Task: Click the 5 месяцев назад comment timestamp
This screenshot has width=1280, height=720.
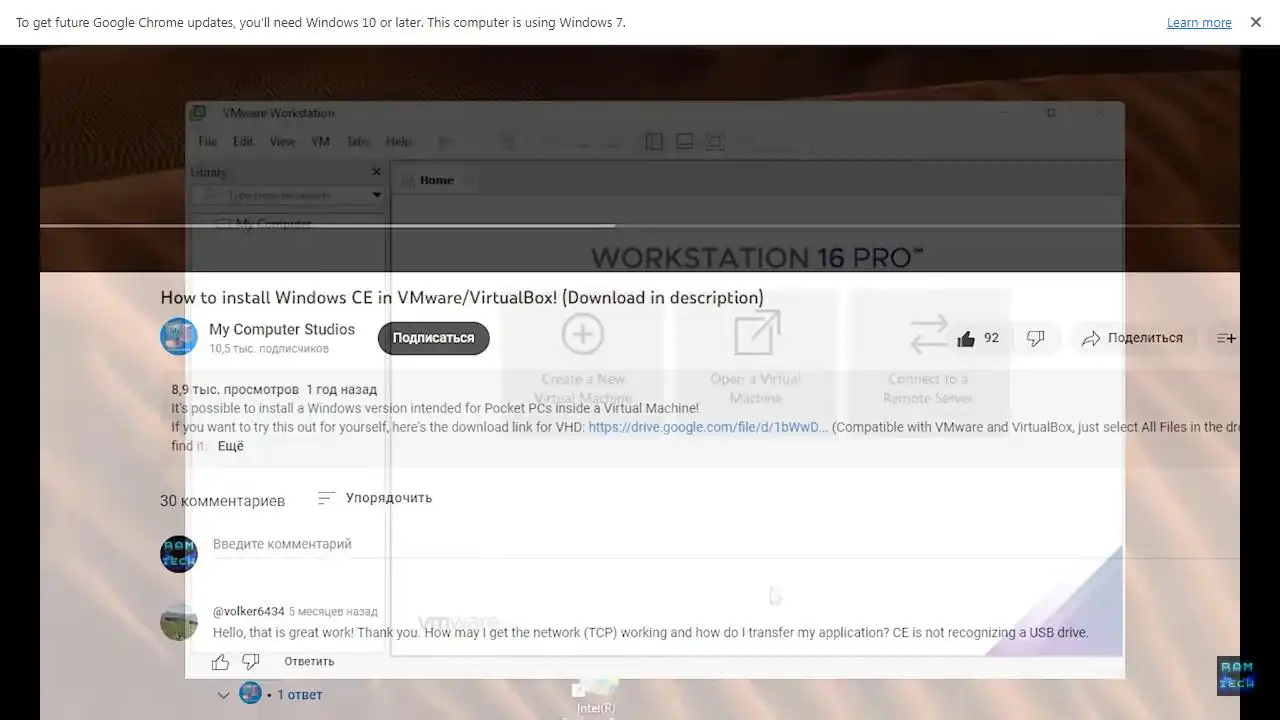Action: click(x=333, y=611)
